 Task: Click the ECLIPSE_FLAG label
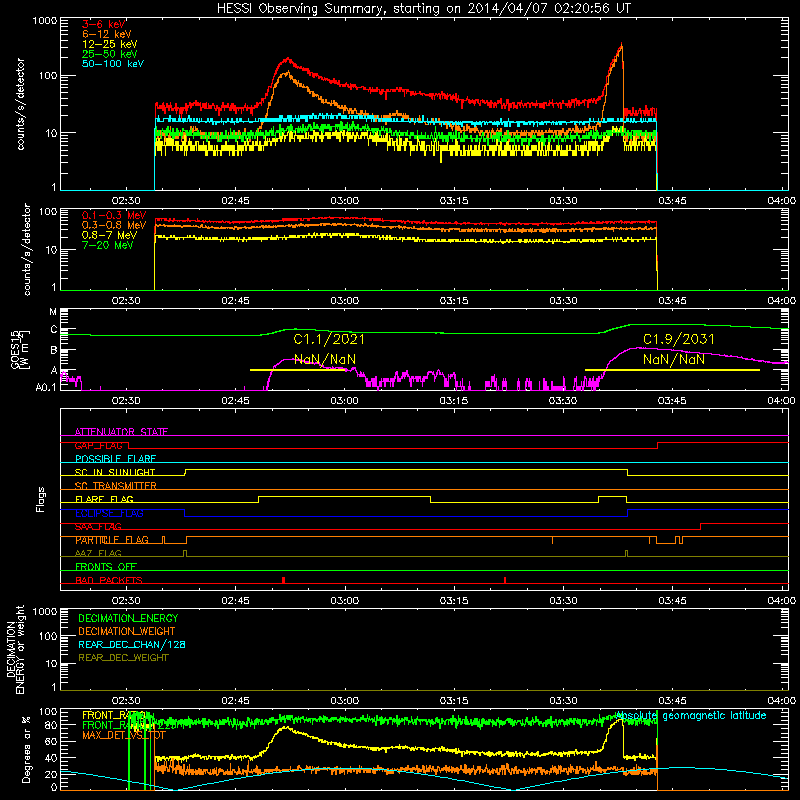pos(109,513)
